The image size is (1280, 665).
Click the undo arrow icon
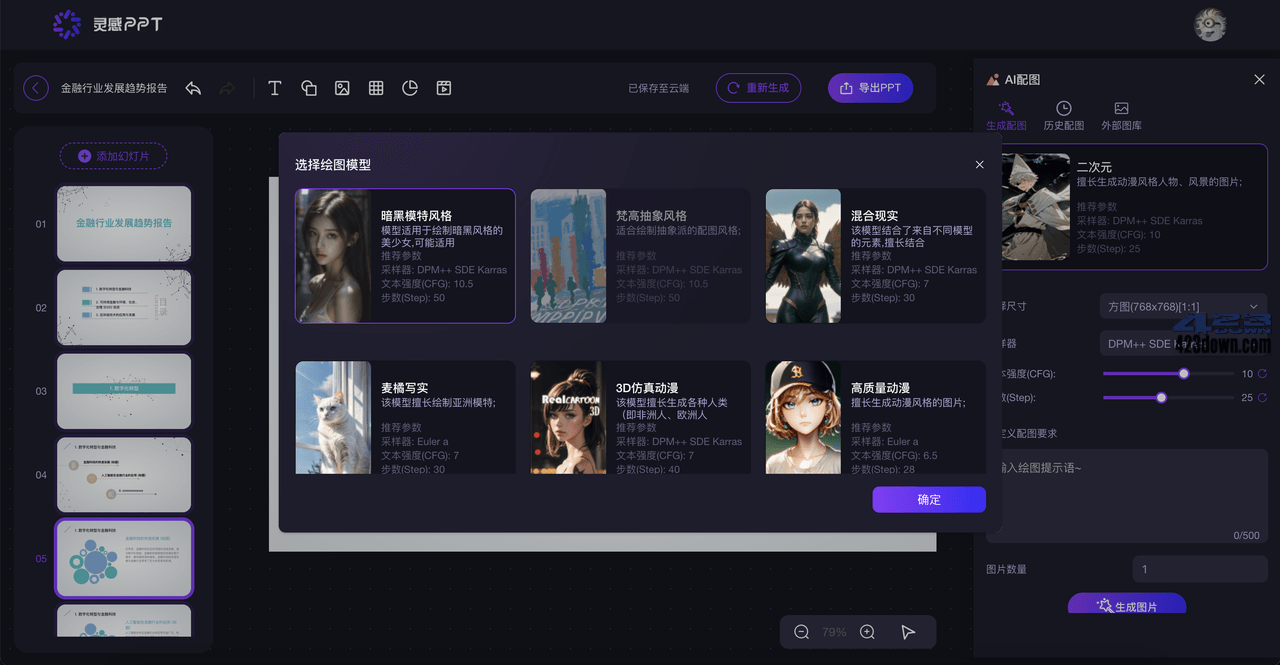coord(193,88)
